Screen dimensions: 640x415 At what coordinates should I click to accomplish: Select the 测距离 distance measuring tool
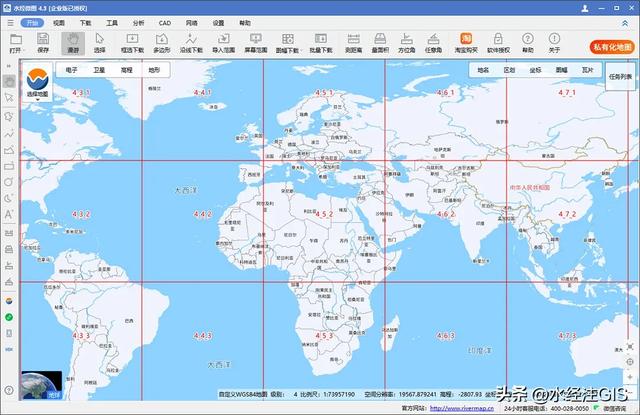click(353, 41)
